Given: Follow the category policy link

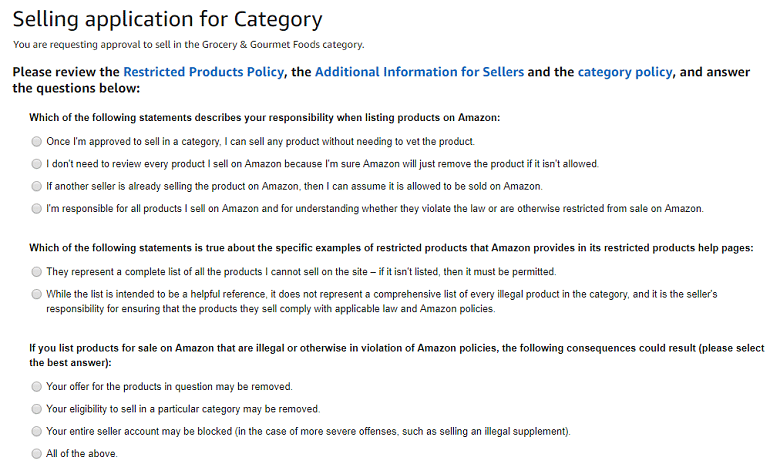Looking at the screenshot, I should point(625,72).
